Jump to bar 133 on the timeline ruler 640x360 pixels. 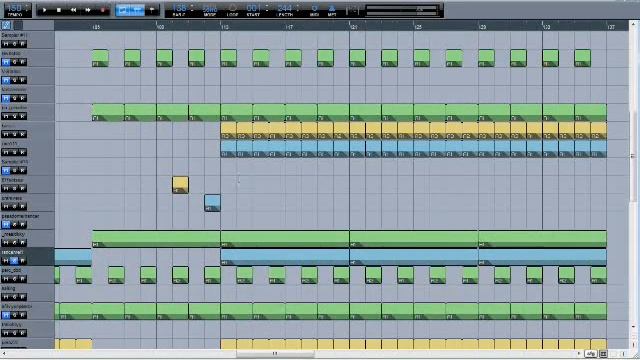[x=547, y=27]
